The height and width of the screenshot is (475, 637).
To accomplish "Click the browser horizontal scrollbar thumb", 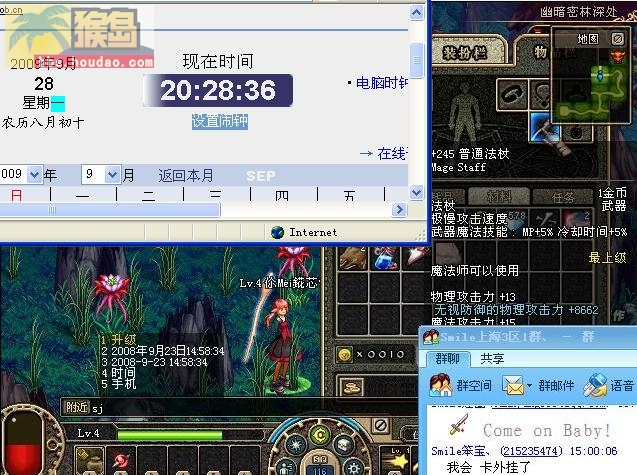I will click(x=110, y=210).
